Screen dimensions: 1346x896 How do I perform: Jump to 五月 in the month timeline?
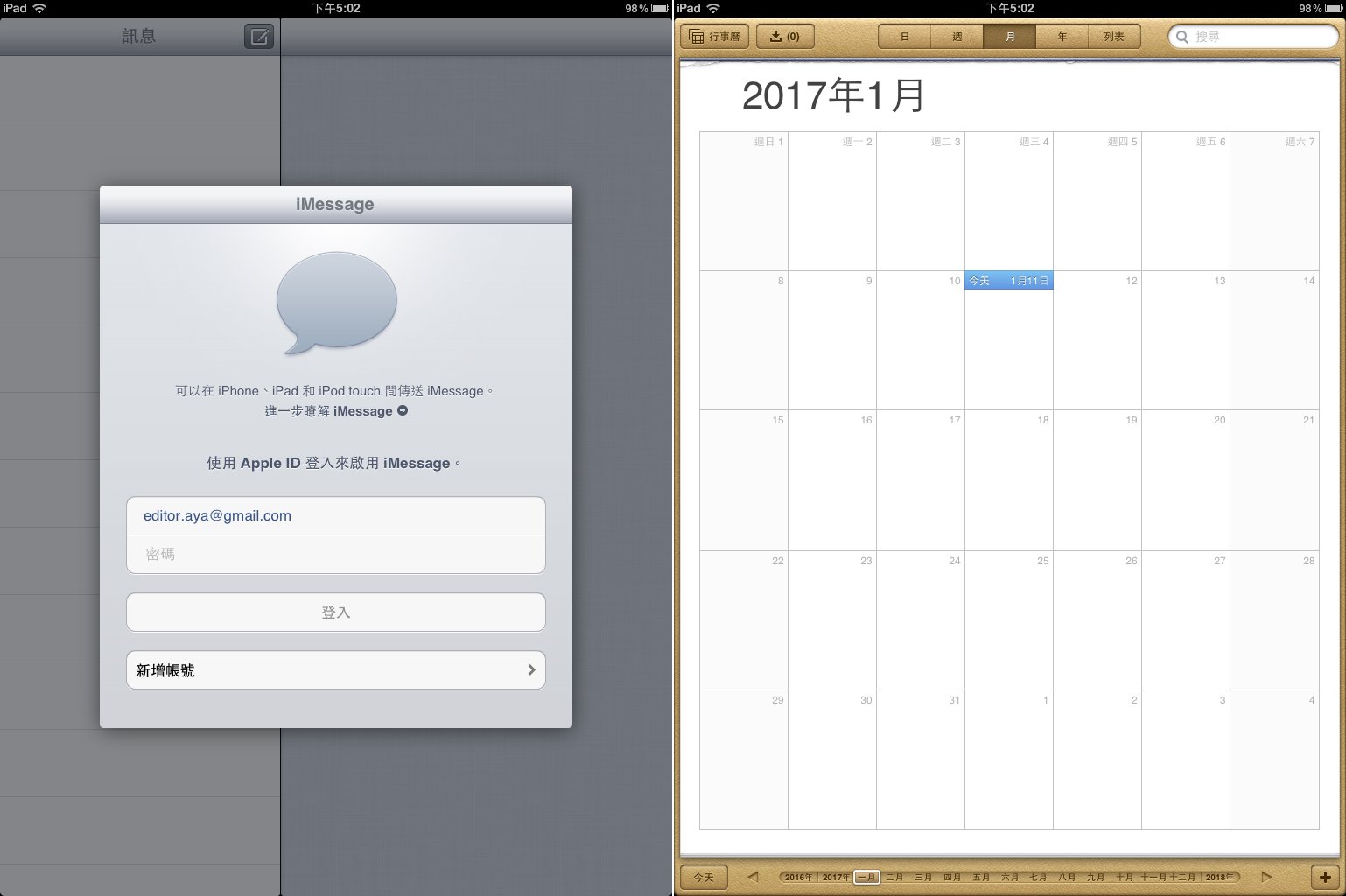(x=981, y=877)
